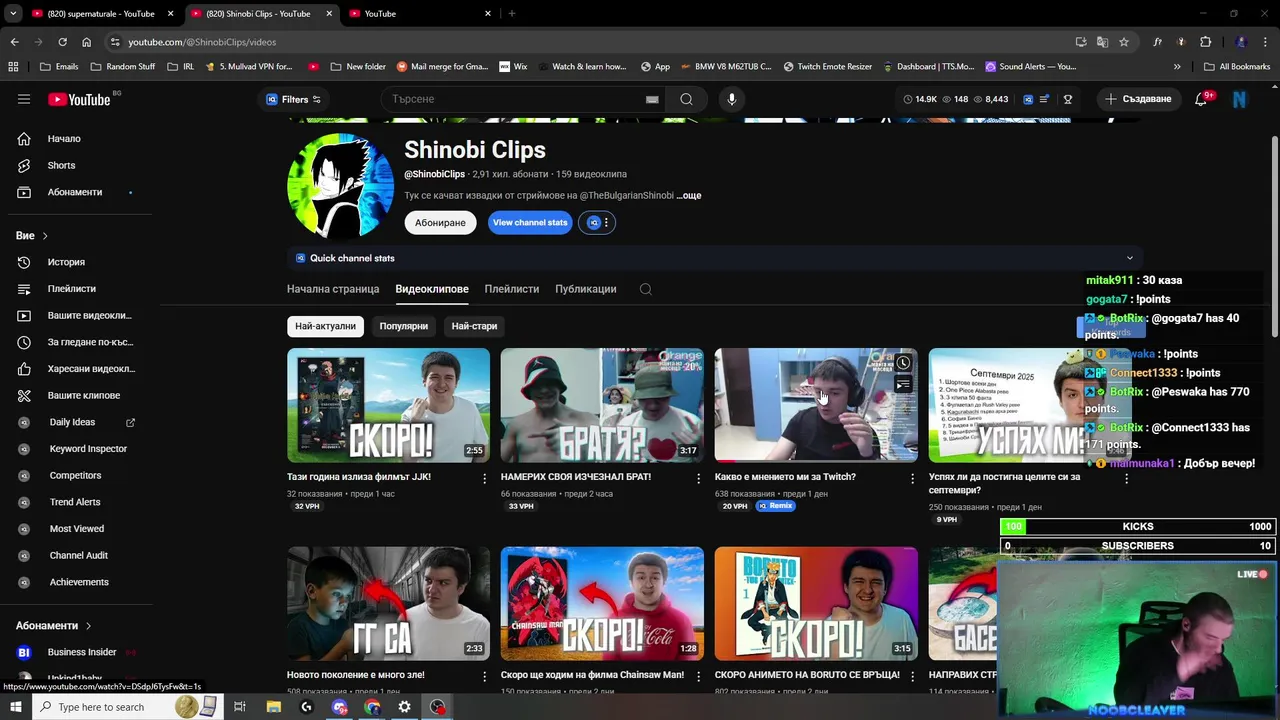Switch to 'Плейлисти' channel tab
This screenshot has width=1280, height=720.
[512, 289]
